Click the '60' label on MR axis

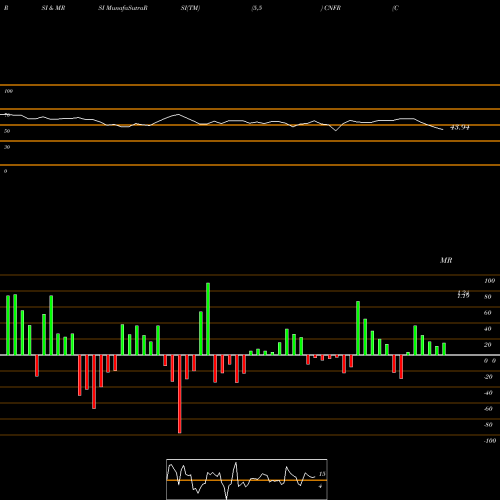tap(488, 313)
